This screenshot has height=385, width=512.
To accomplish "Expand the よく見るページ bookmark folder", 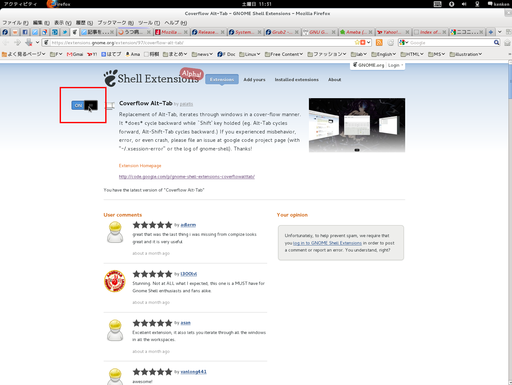I will 23,54.
